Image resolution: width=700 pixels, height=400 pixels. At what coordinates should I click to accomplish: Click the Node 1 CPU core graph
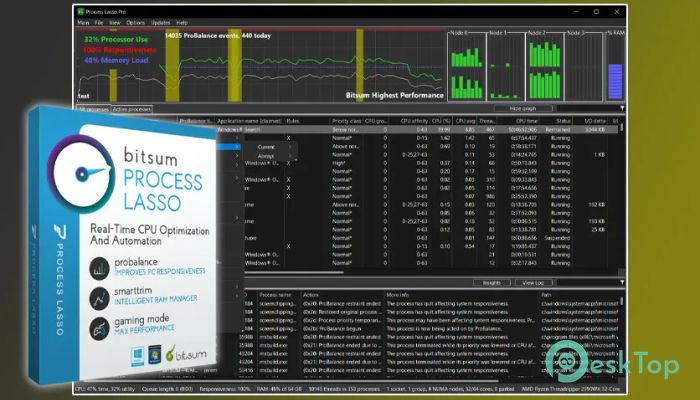[x=505, y=67]
